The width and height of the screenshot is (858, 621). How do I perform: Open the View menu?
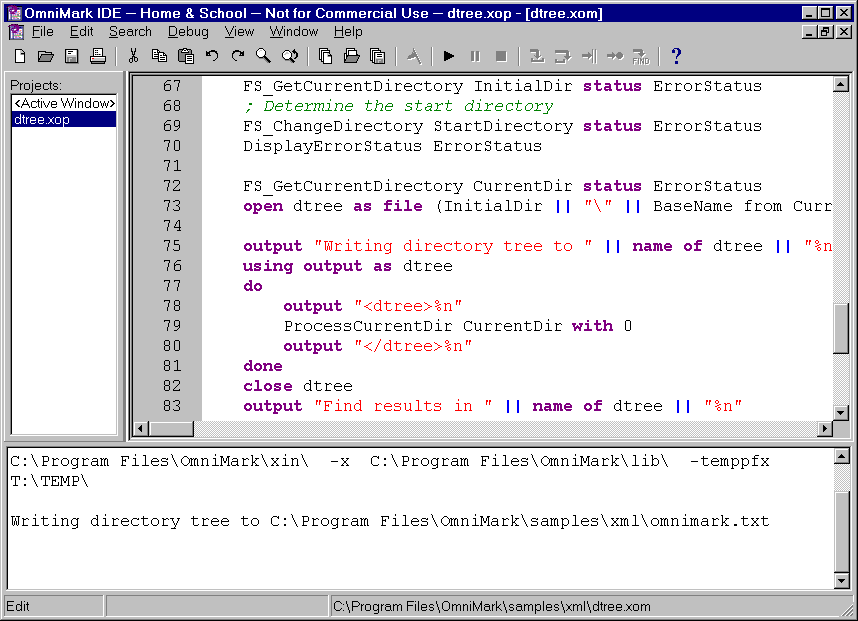point(239,32)
